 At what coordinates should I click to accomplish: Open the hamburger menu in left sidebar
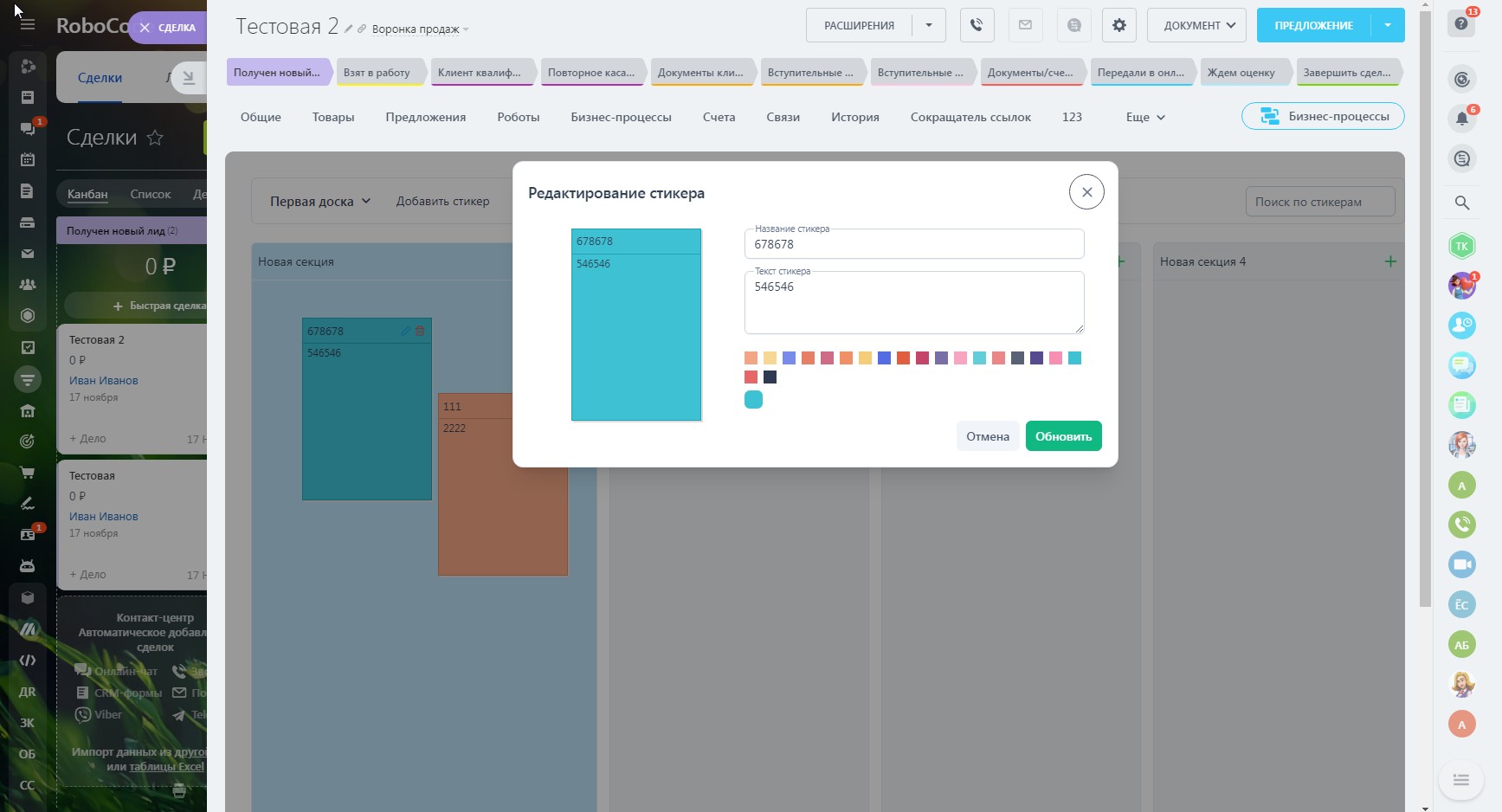point(28,24)
